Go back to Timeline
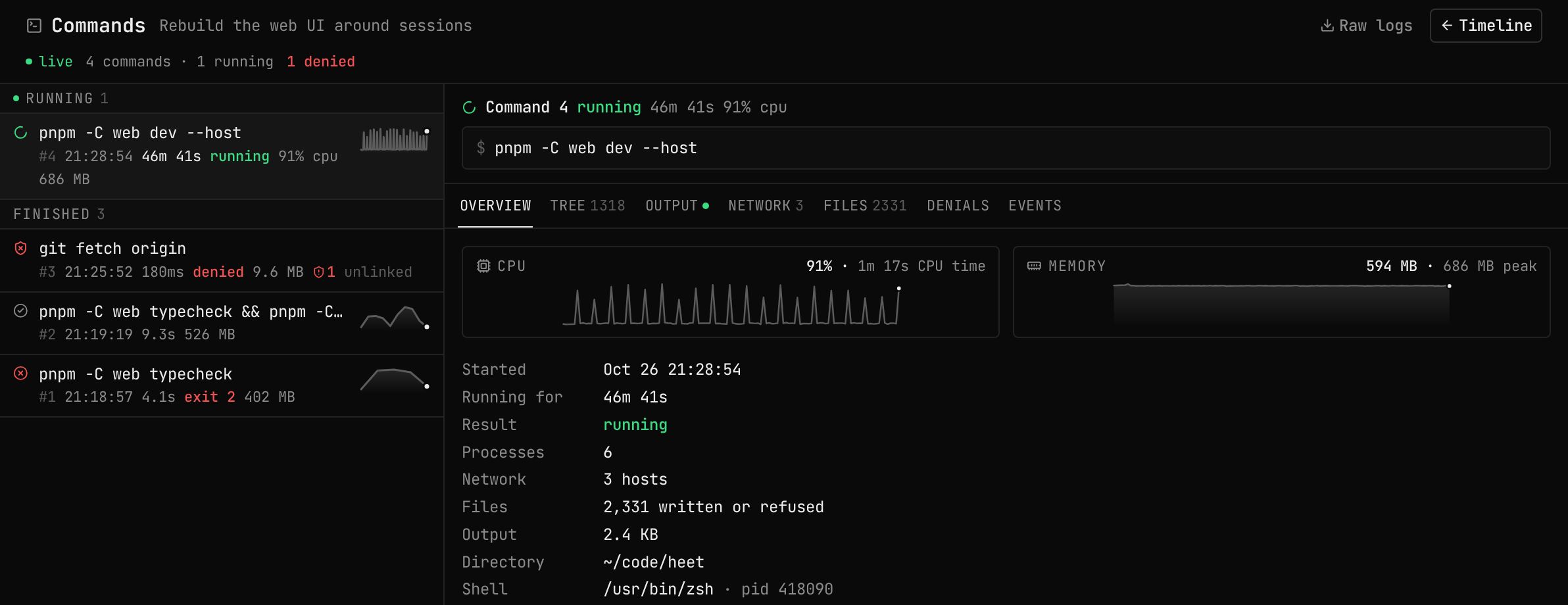This screenshot has width=1568, height=605. pos(1486,26)
